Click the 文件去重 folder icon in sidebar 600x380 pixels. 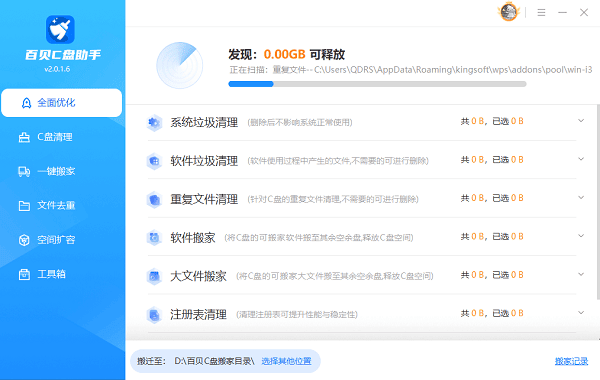(24, 206)
